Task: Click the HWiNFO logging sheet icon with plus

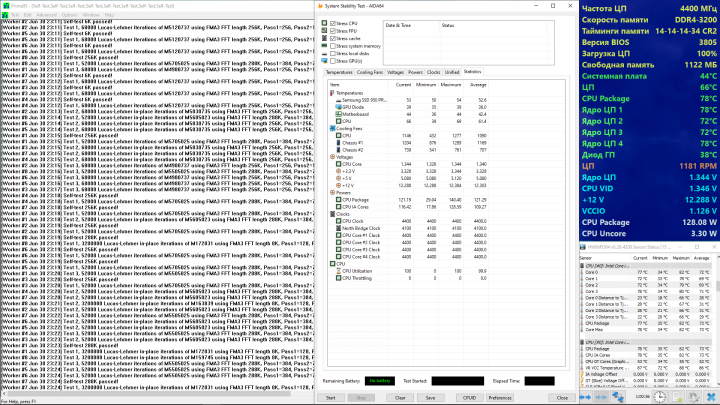Action: (678, 397)
